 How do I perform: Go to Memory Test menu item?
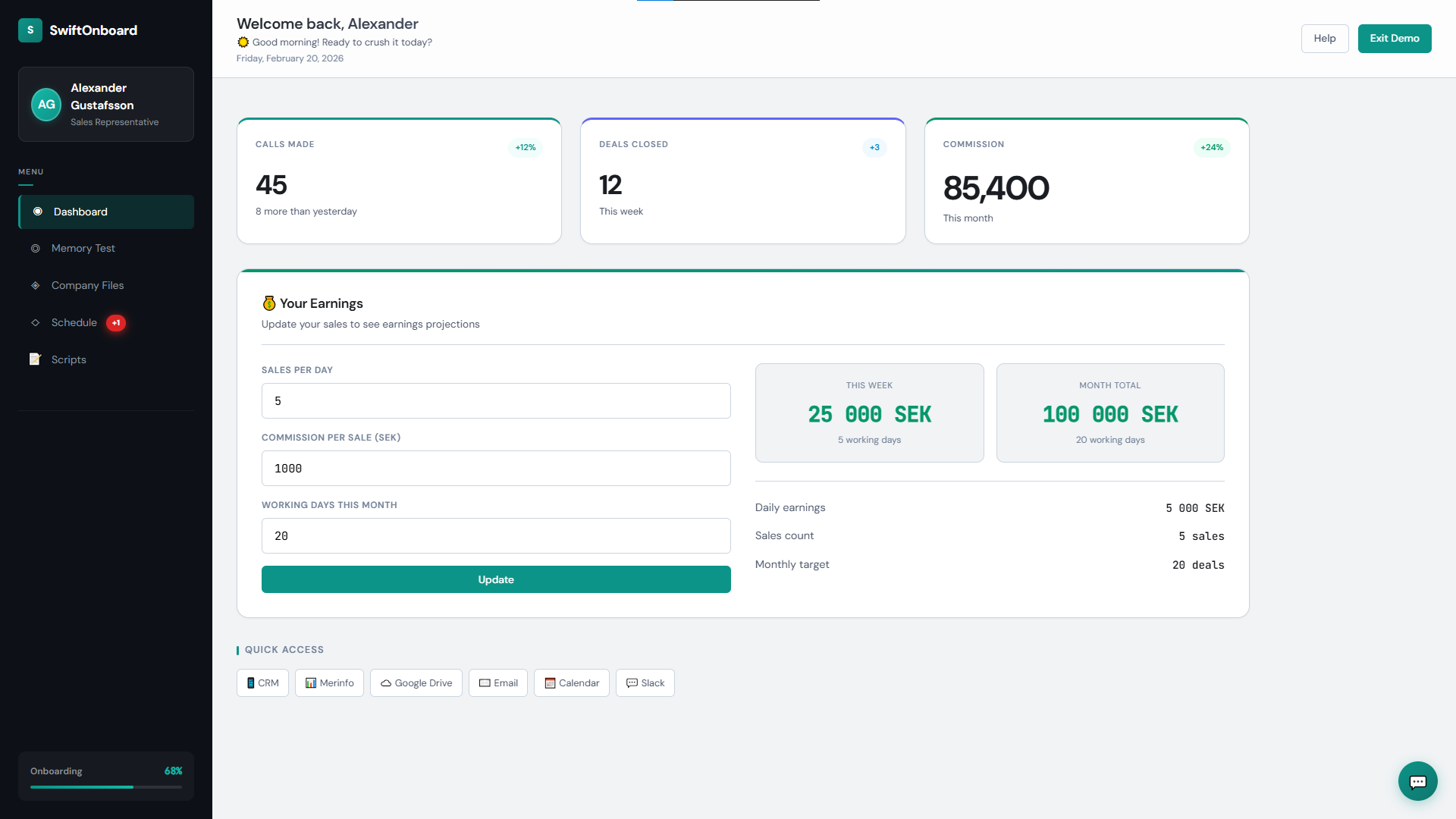(83, 248)
